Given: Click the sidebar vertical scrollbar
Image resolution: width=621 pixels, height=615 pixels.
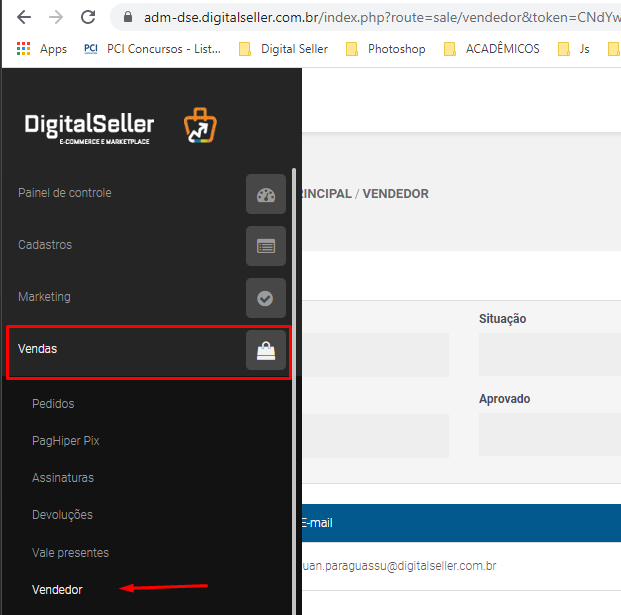Looking at the screenshot, I should click(x=294, y=390).
